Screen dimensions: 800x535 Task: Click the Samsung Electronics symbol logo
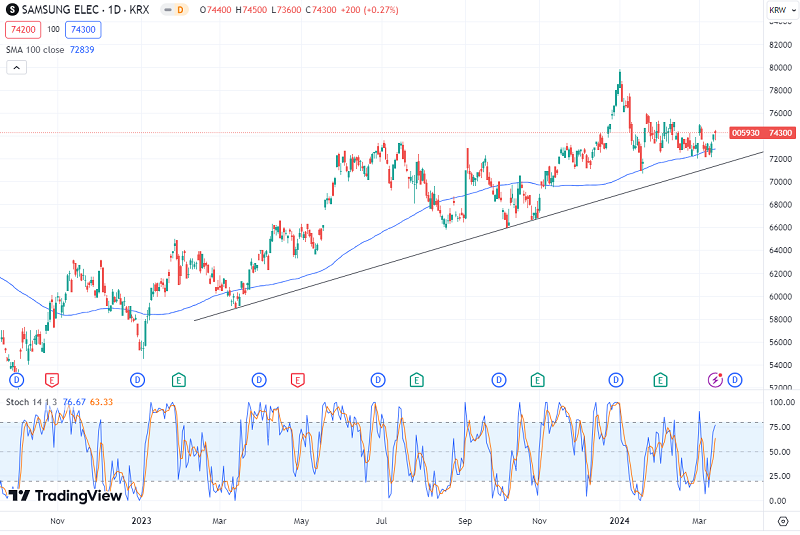(x=11, y=10)
